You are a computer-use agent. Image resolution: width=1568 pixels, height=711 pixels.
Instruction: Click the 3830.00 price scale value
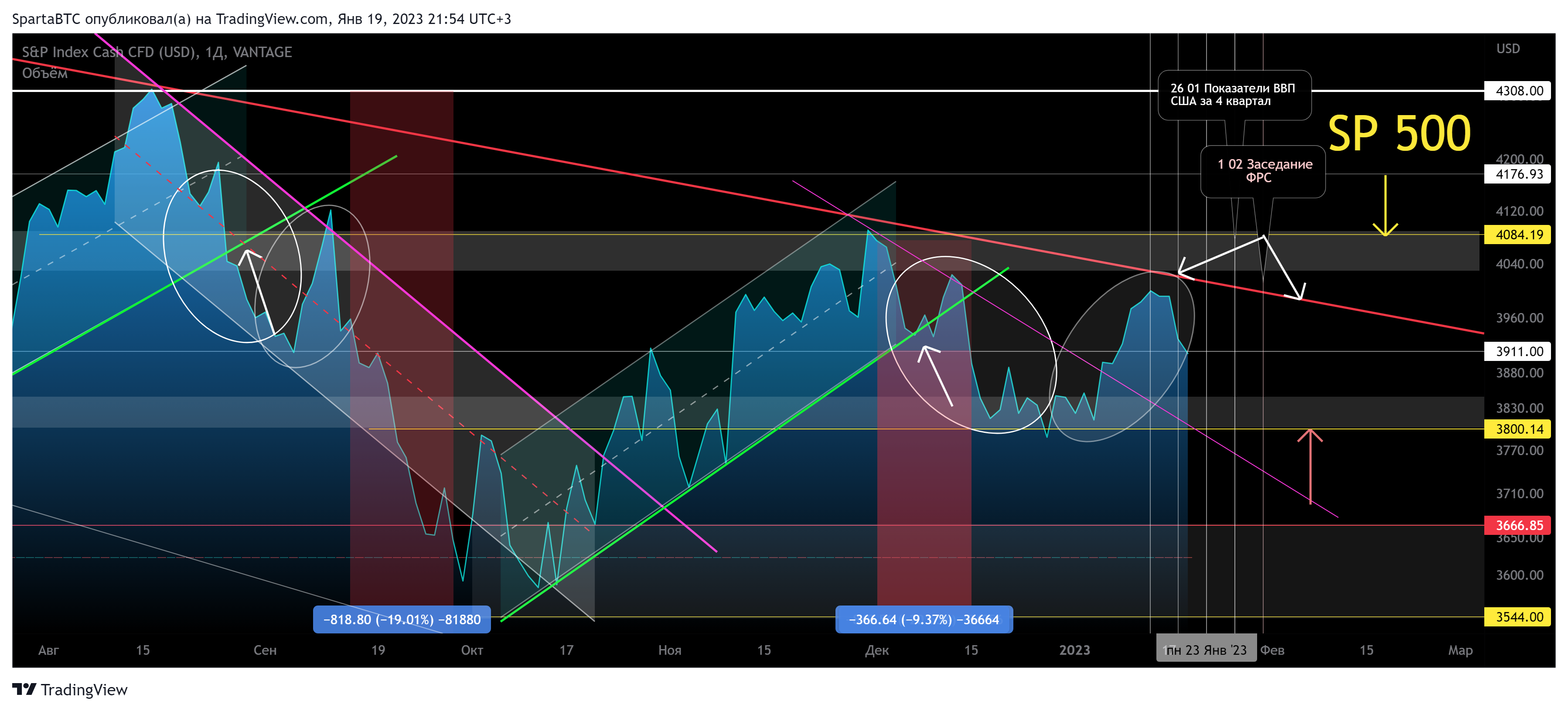(1519, 408)
